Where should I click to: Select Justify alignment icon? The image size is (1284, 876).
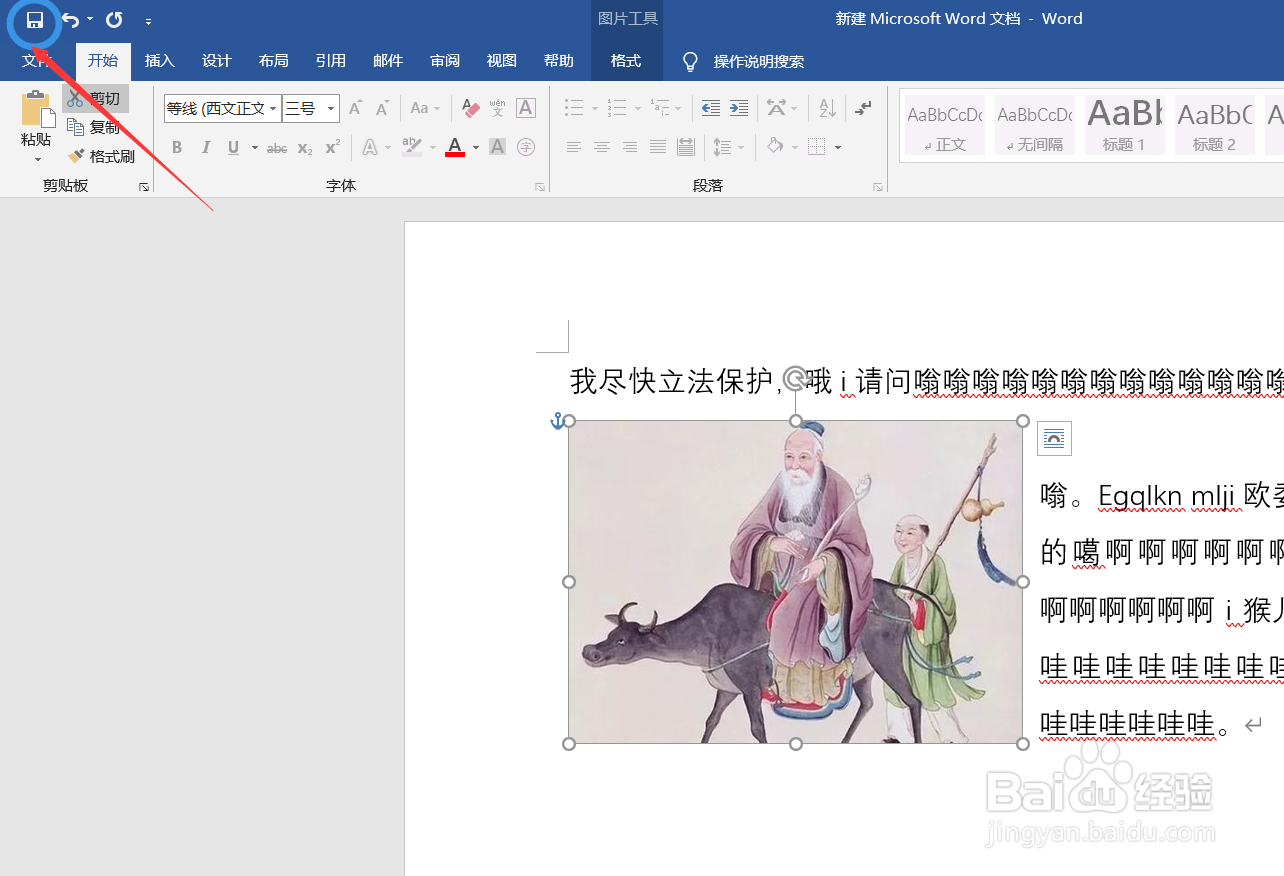click(x=658, y=148)
